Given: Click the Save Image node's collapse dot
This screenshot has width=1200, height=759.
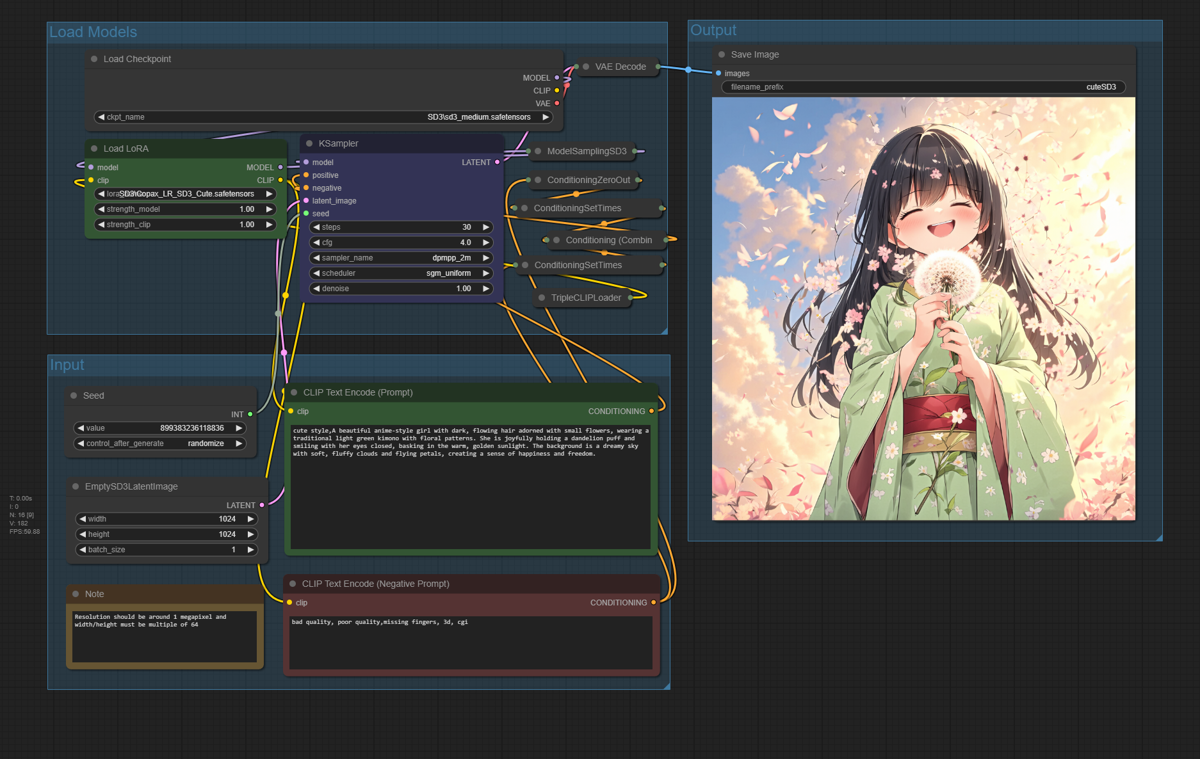Looking at the screenshot, I should pos(722,55).
